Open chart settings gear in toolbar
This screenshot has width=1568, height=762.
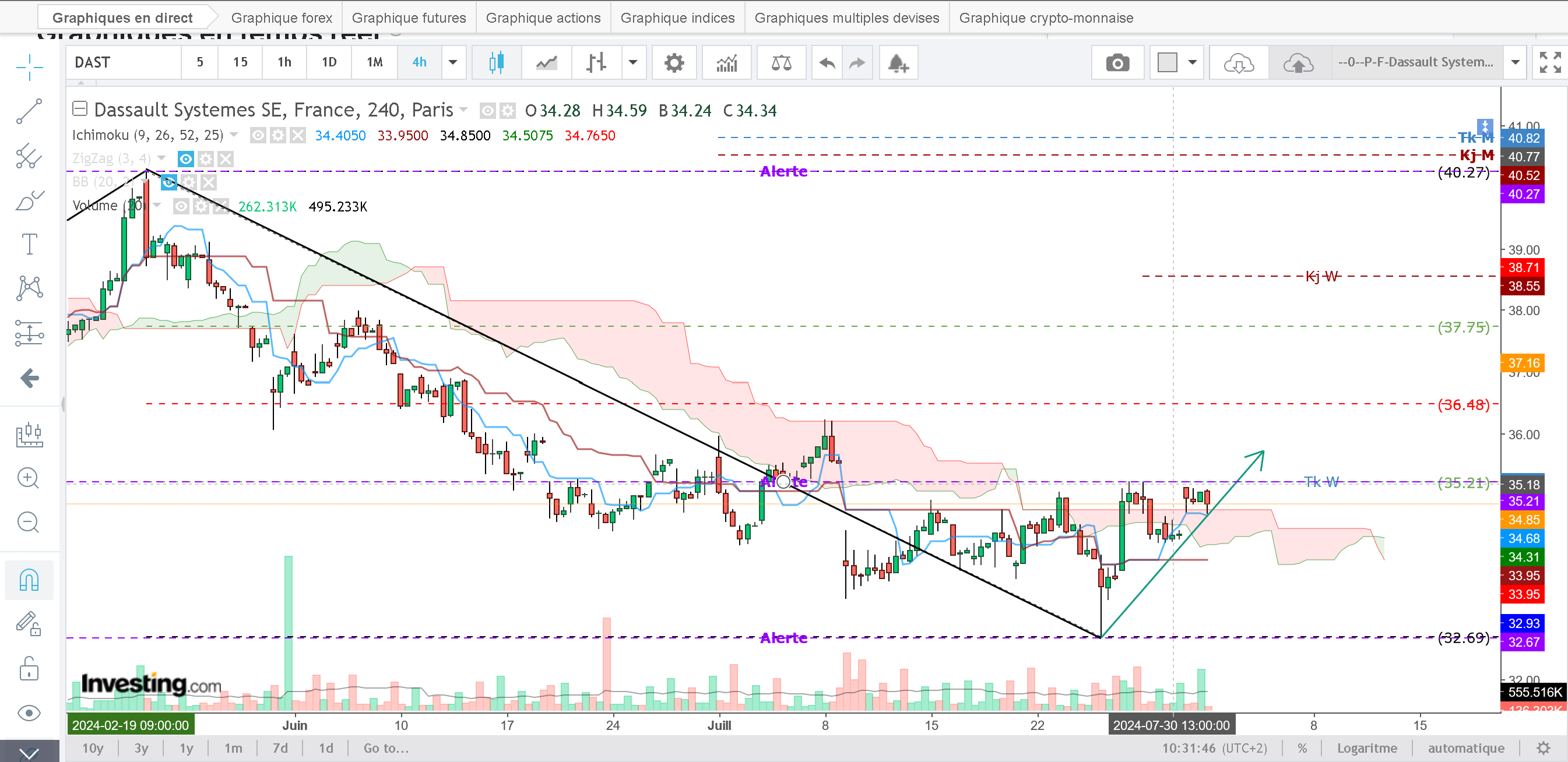pos(674,63)
